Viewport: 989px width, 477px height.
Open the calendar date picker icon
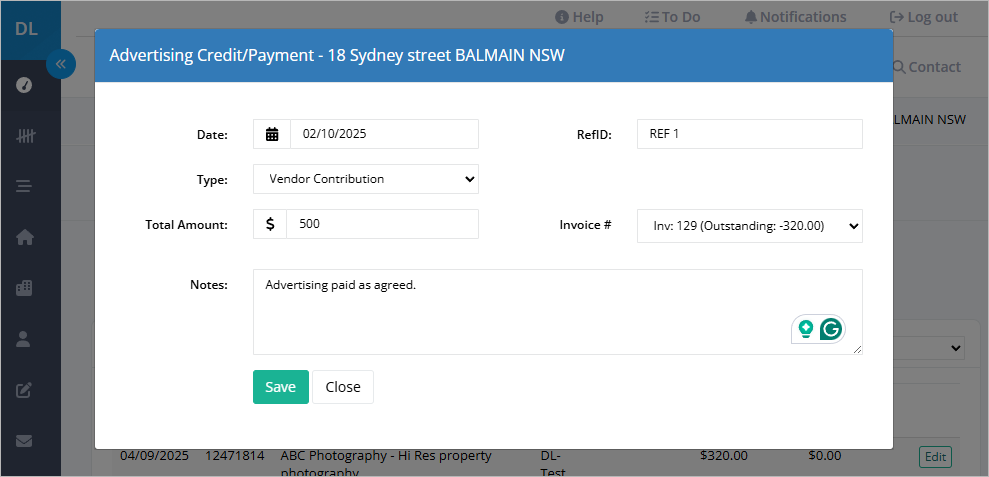tap(272, 134)
